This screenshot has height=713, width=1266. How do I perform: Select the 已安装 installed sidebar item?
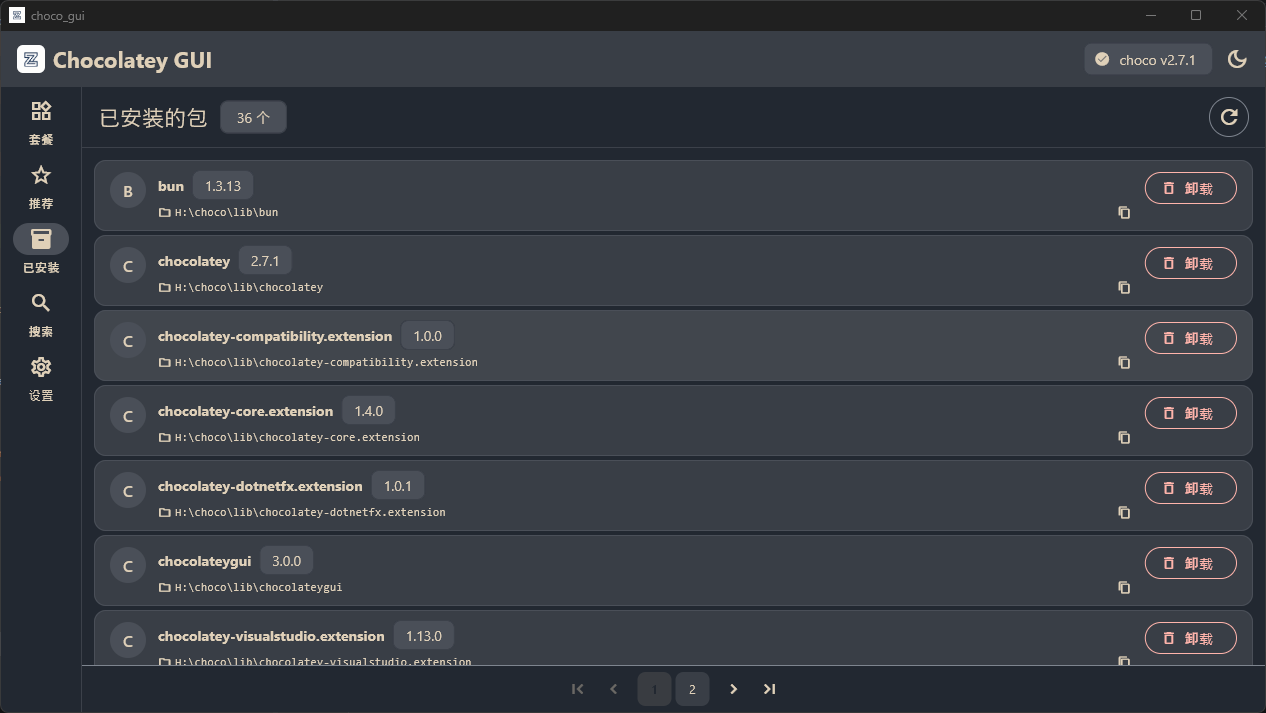pyautogui.click(x=41, y=251)
